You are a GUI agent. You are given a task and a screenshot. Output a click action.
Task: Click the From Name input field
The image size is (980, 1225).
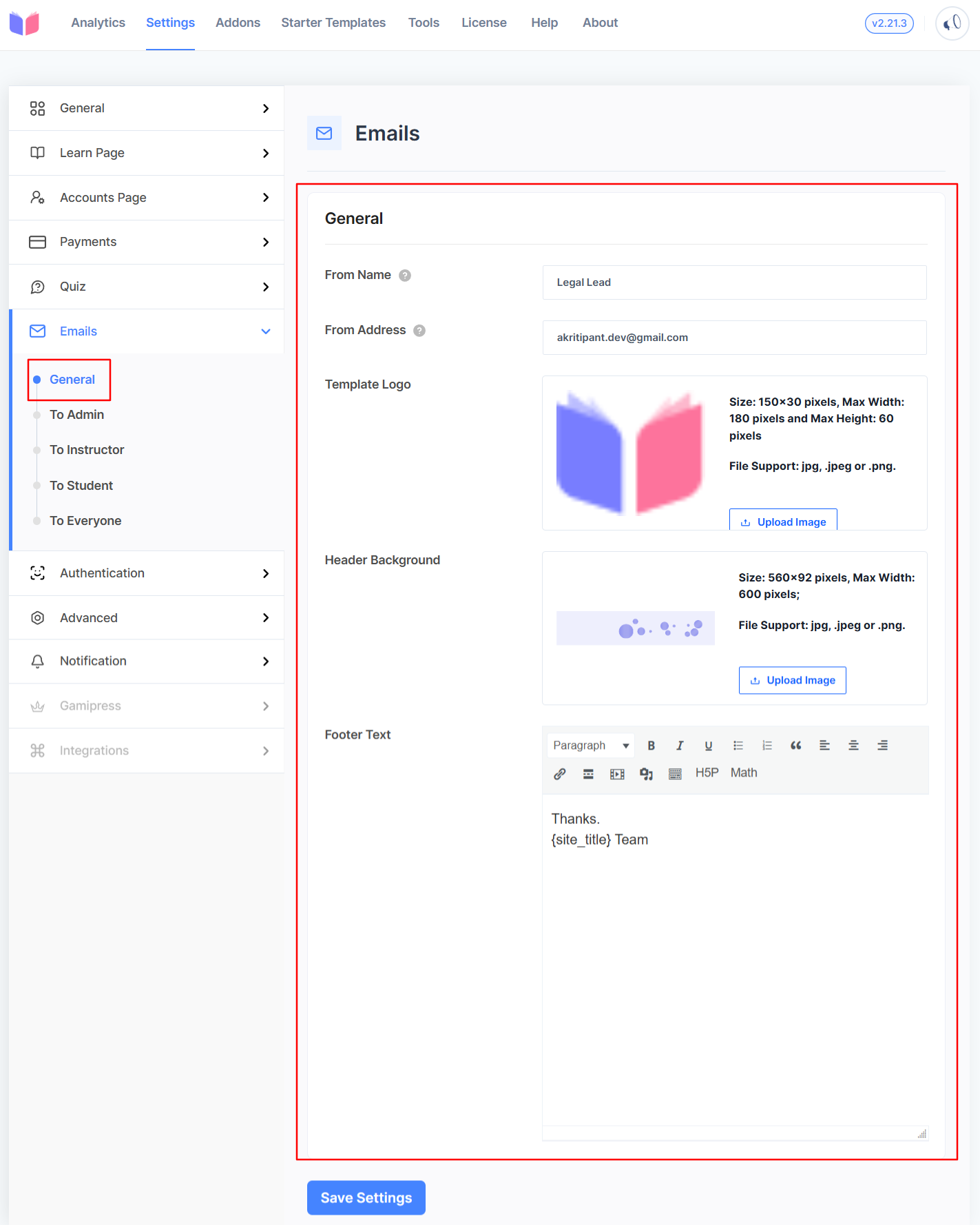point(735,282)
